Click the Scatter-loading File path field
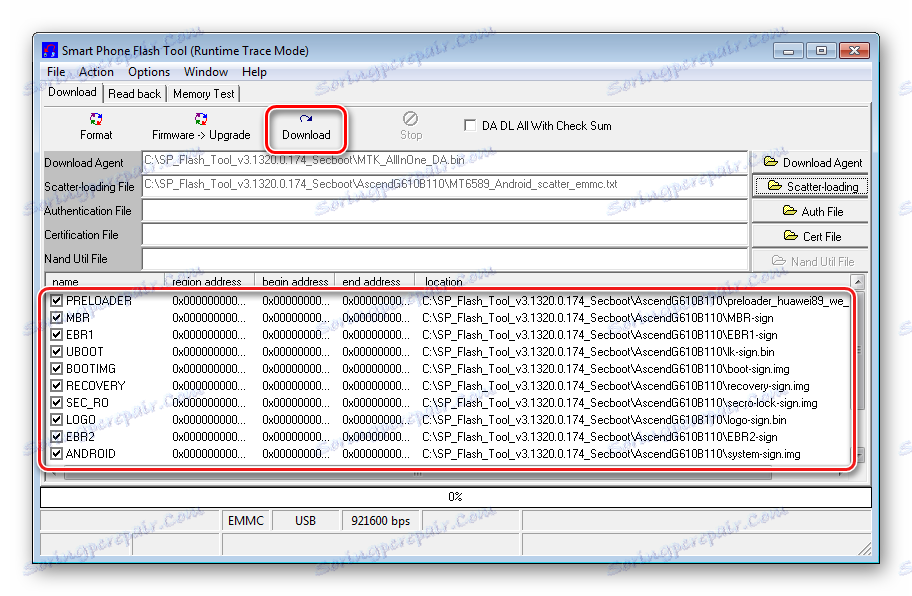The height and width of the screenshot is (596, 912). (x=444, y=185)
